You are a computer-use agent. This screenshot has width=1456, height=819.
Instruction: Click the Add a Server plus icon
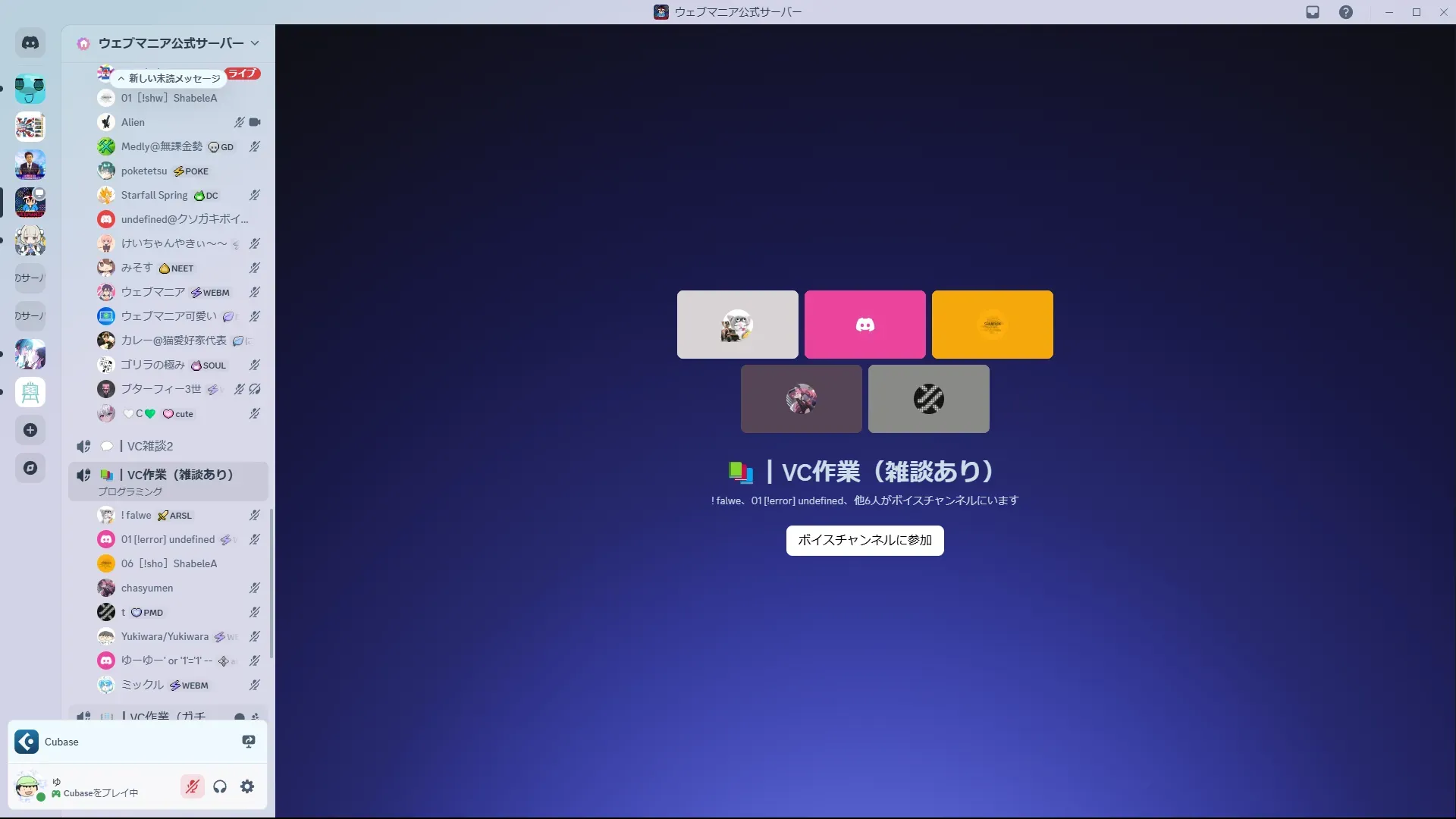point(30,430)
